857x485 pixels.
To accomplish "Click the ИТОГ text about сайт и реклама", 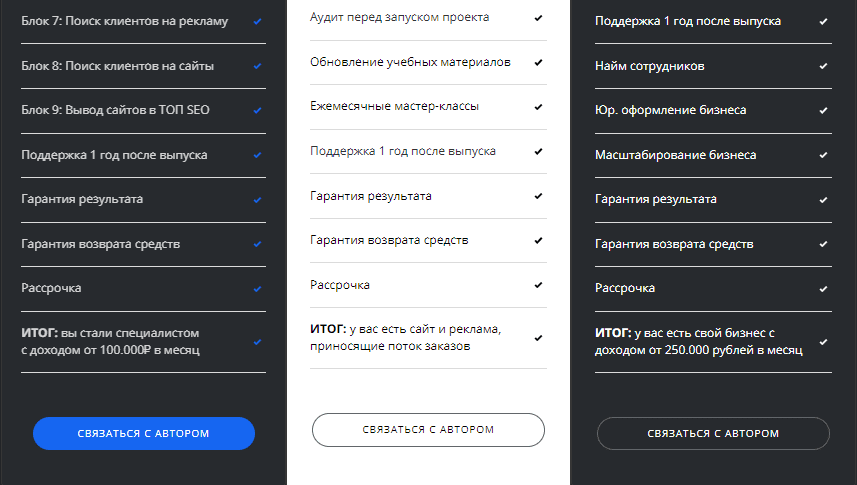I will pos(405,337).
